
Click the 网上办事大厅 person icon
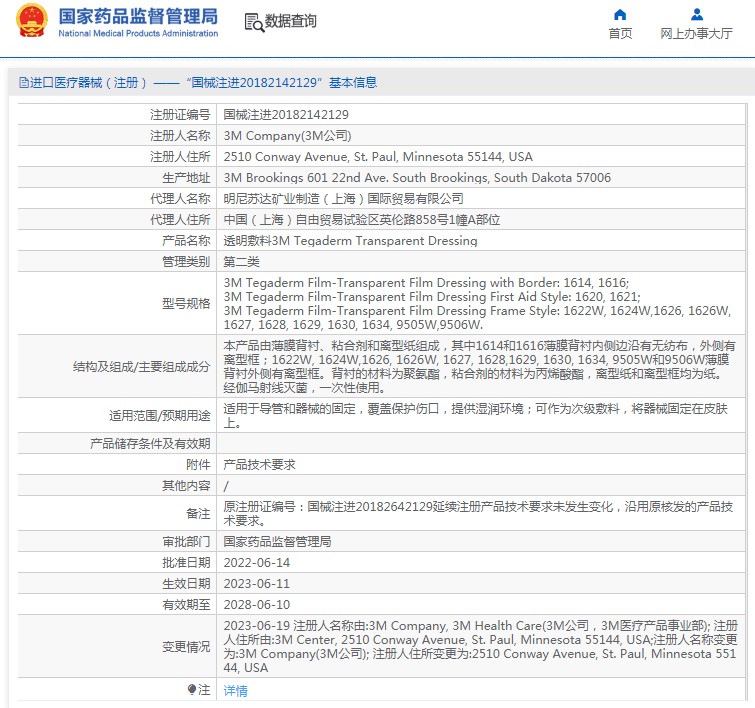point(697,14)
